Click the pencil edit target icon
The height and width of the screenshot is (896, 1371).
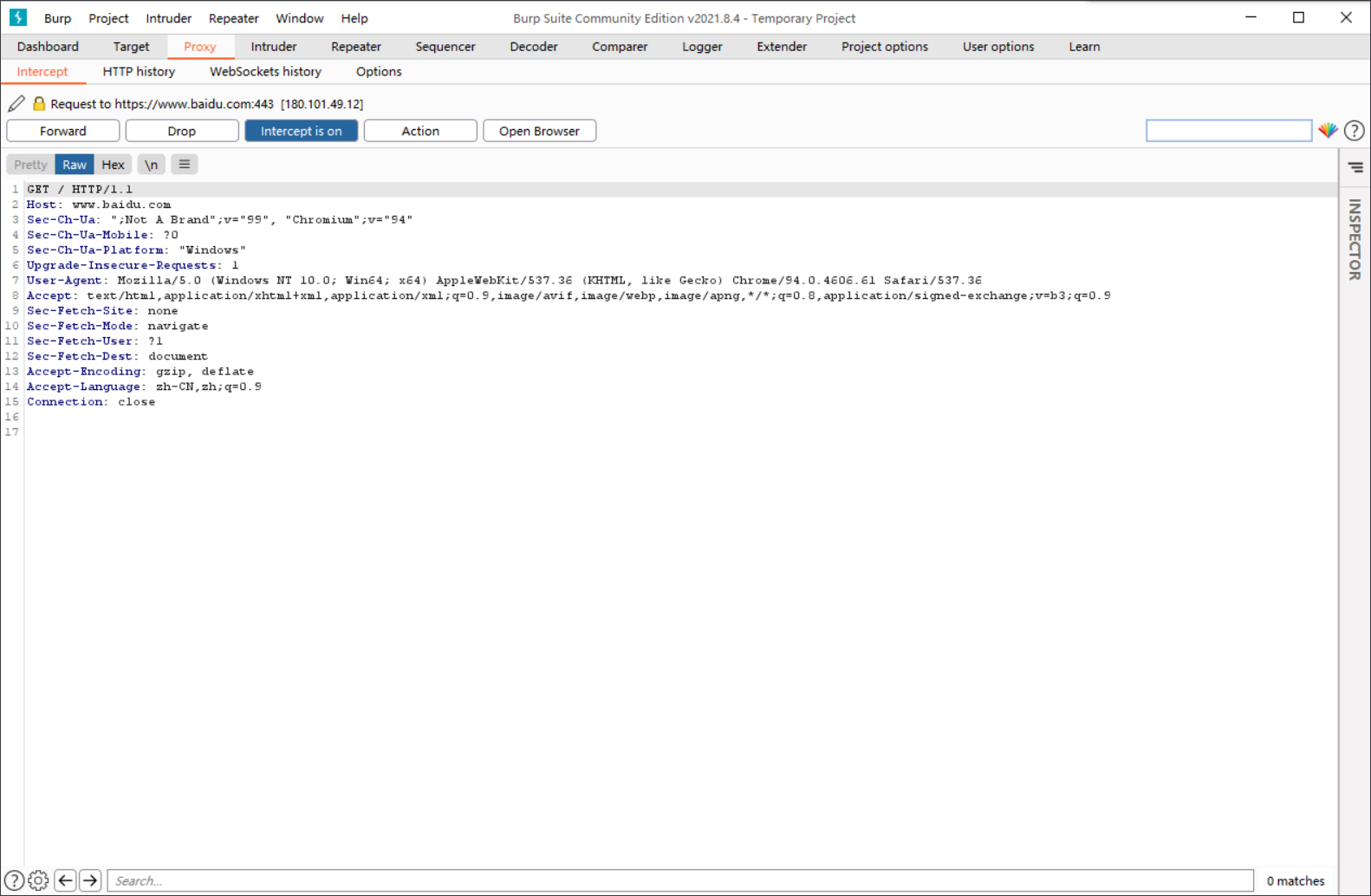pos(16,103)
